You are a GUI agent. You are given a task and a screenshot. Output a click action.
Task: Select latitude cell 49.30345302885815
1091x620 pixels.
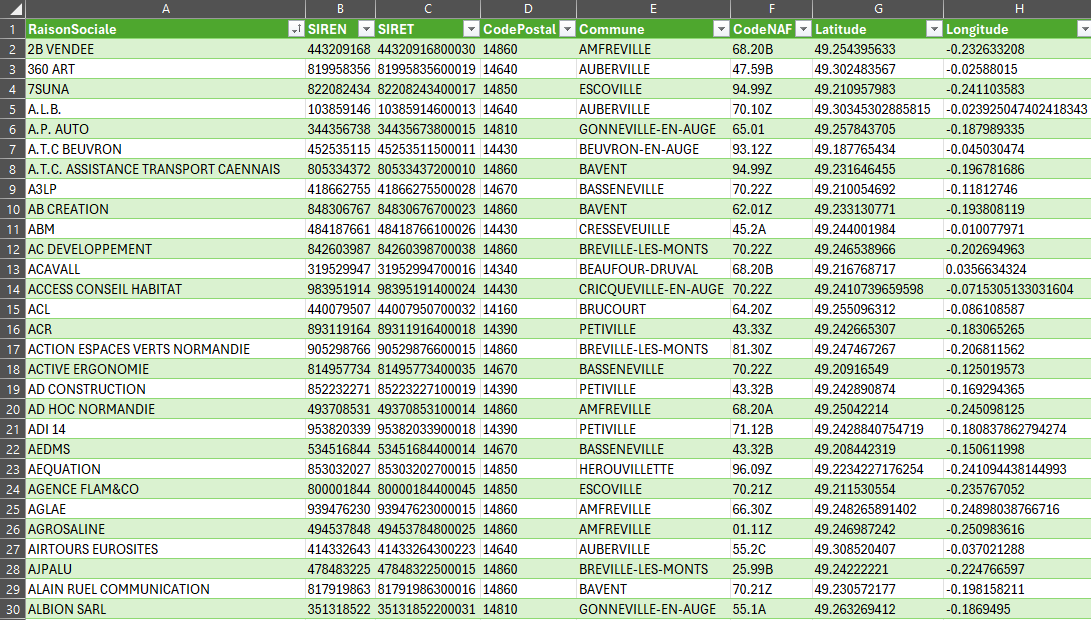click(878, 109)
